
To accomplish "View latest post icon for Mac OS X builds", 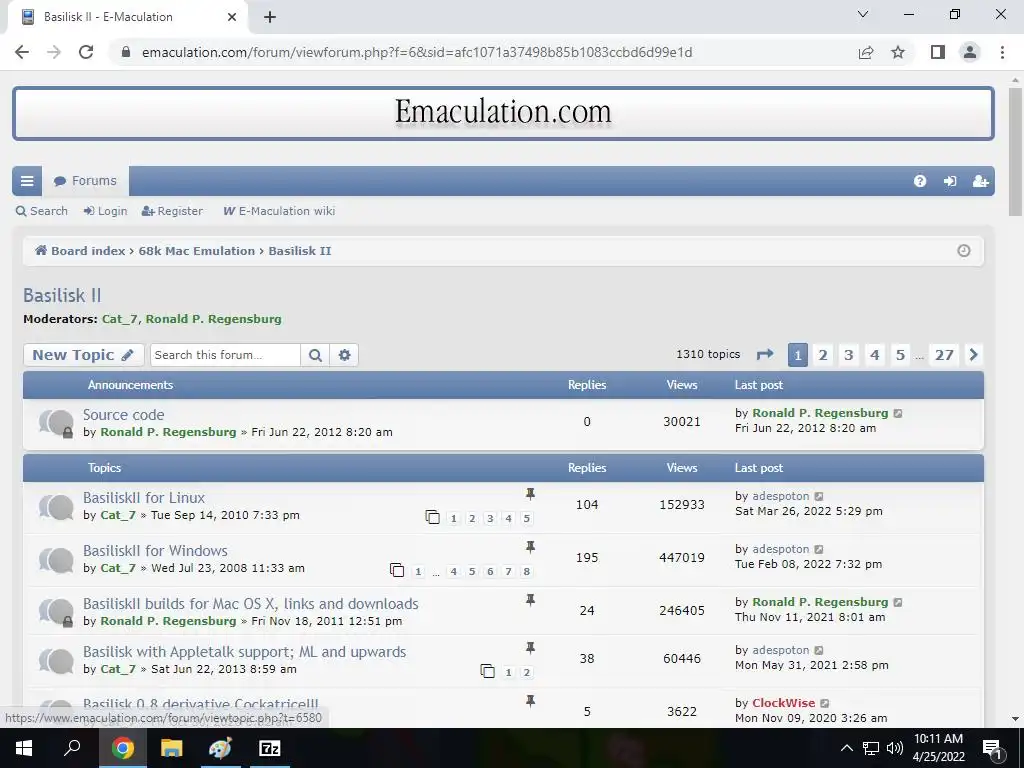I will point(898,602).
